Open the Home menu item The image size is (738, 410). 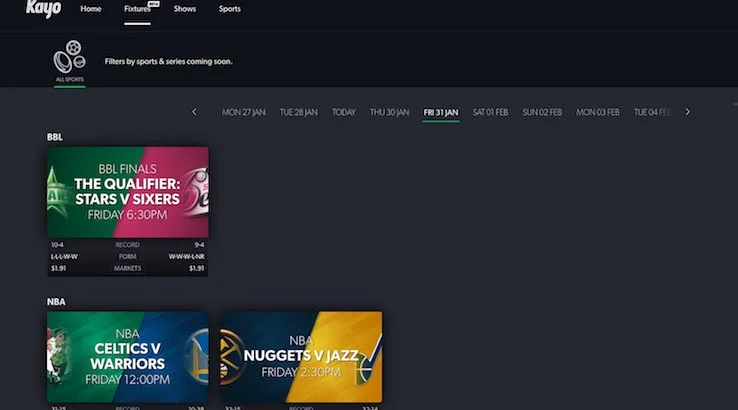tap(91, 9)
